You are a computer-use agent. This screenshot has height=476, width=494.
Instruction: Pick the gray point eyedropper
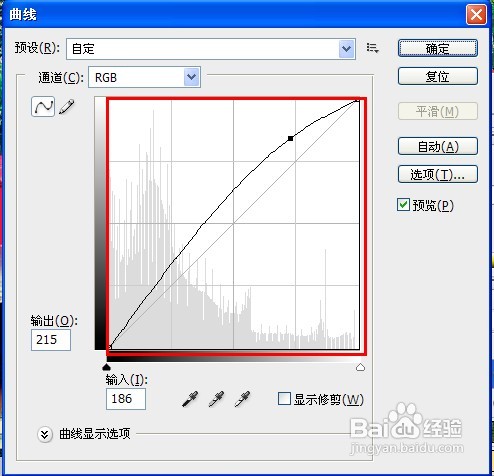[216, 399]
